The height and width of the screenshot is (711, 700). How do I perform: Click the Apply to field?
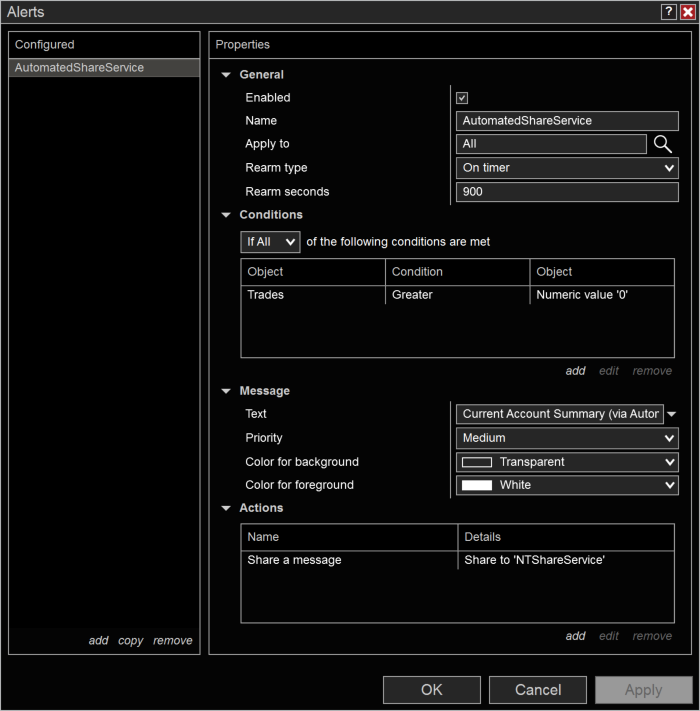[x=551, y=144]
